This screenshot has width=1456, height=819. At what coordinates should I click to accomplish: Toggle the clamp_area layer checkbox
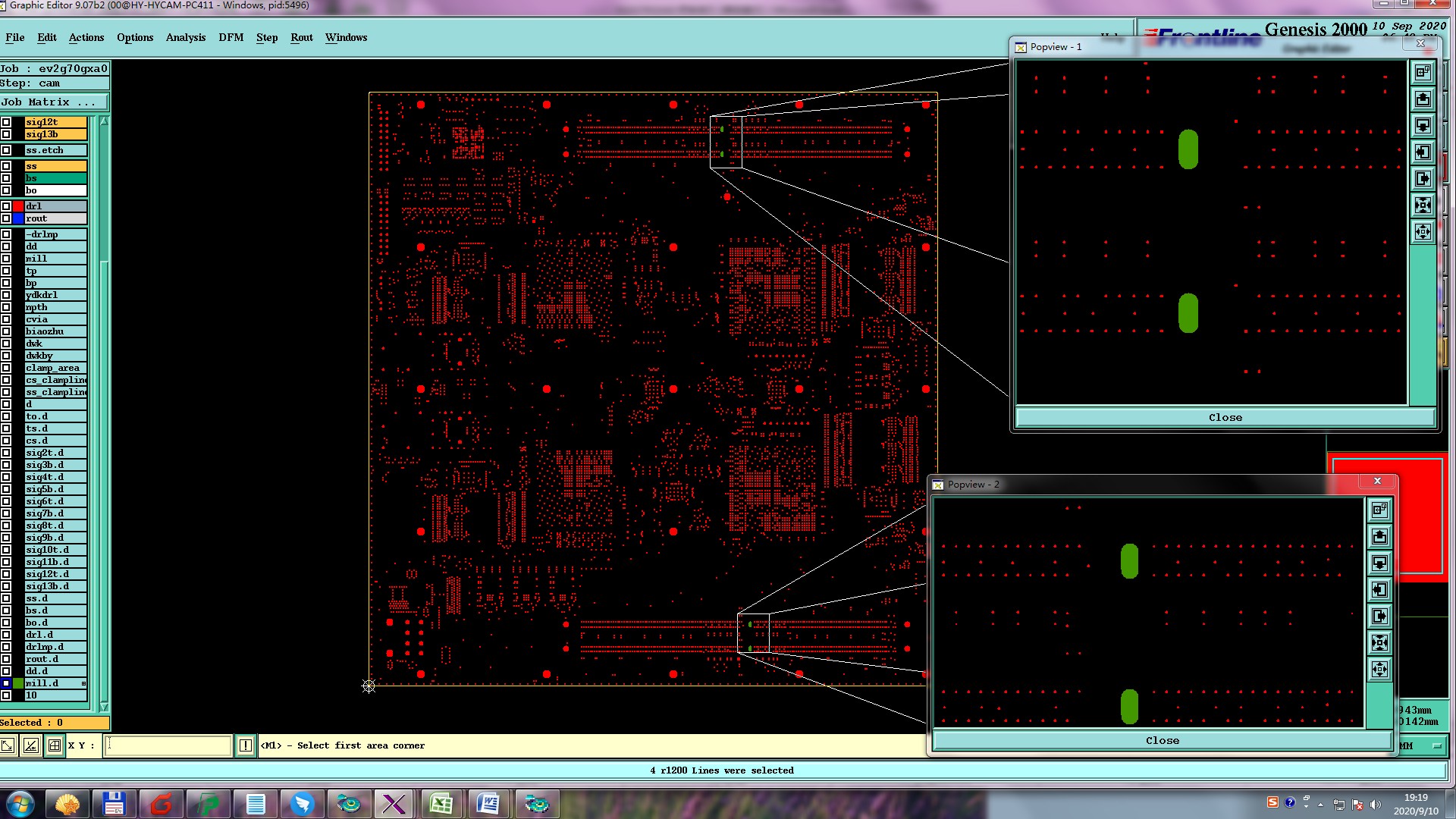[6, 368]
